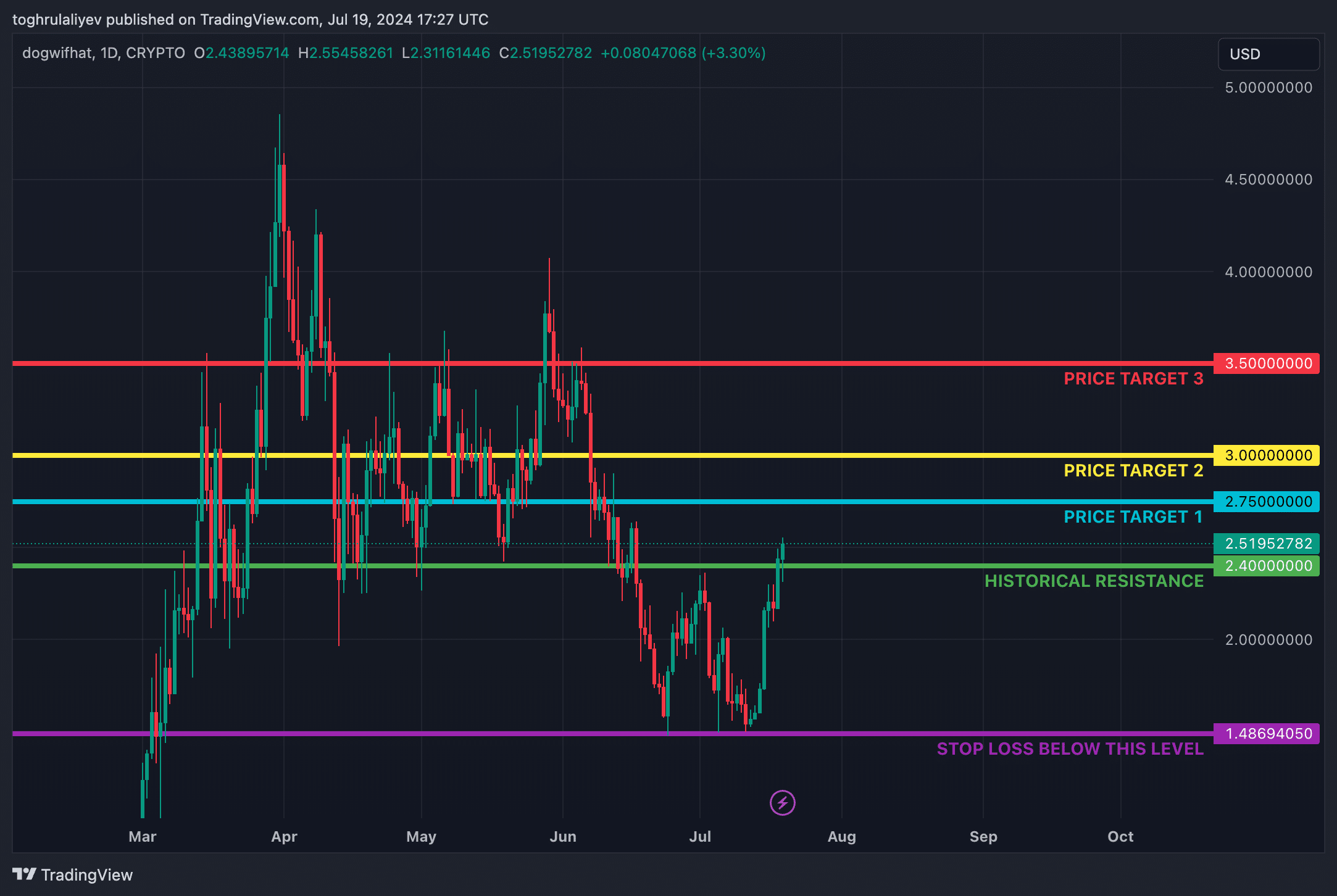The image size is (1337, 896).
Task: Click the low value L2.31161446
Action: (446, 53)
